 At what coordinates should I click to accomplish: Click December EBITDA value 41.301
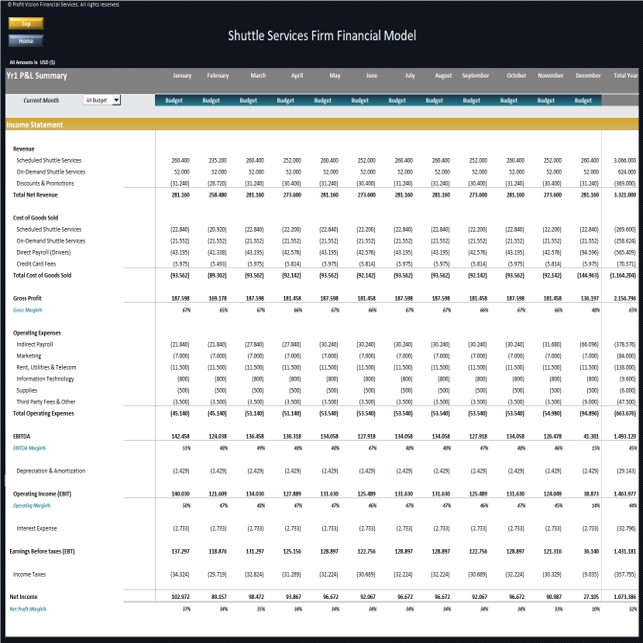591,436
